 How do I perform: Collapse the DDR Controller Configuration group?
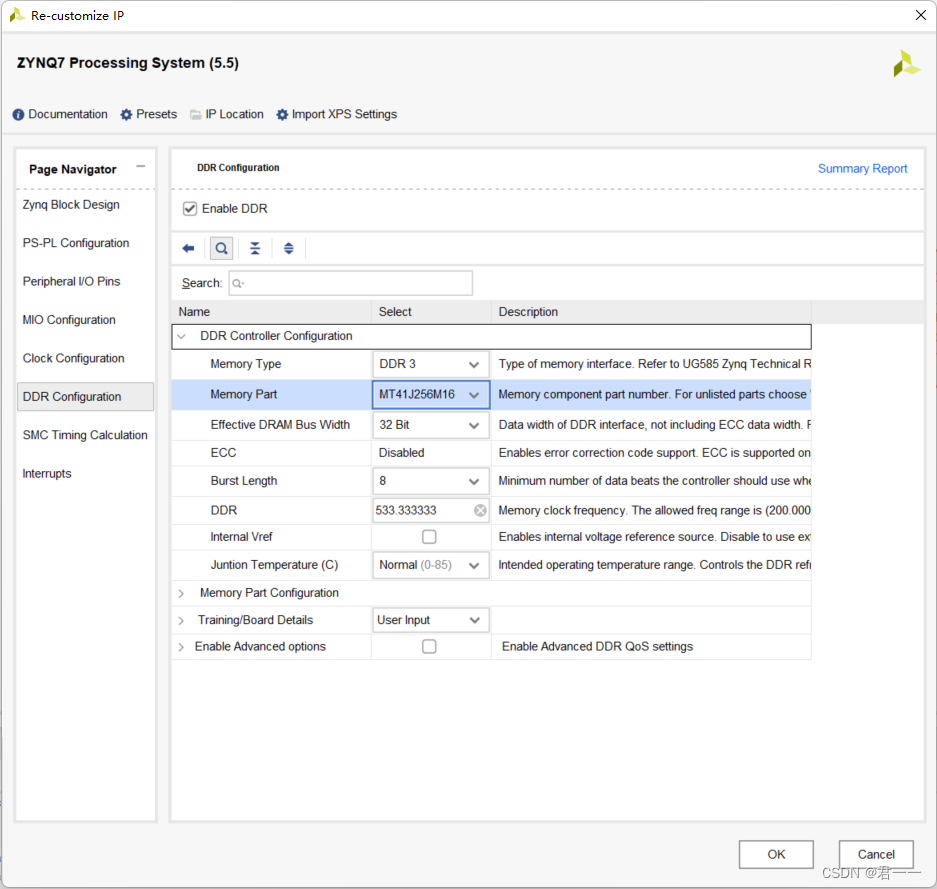(182, 336)
